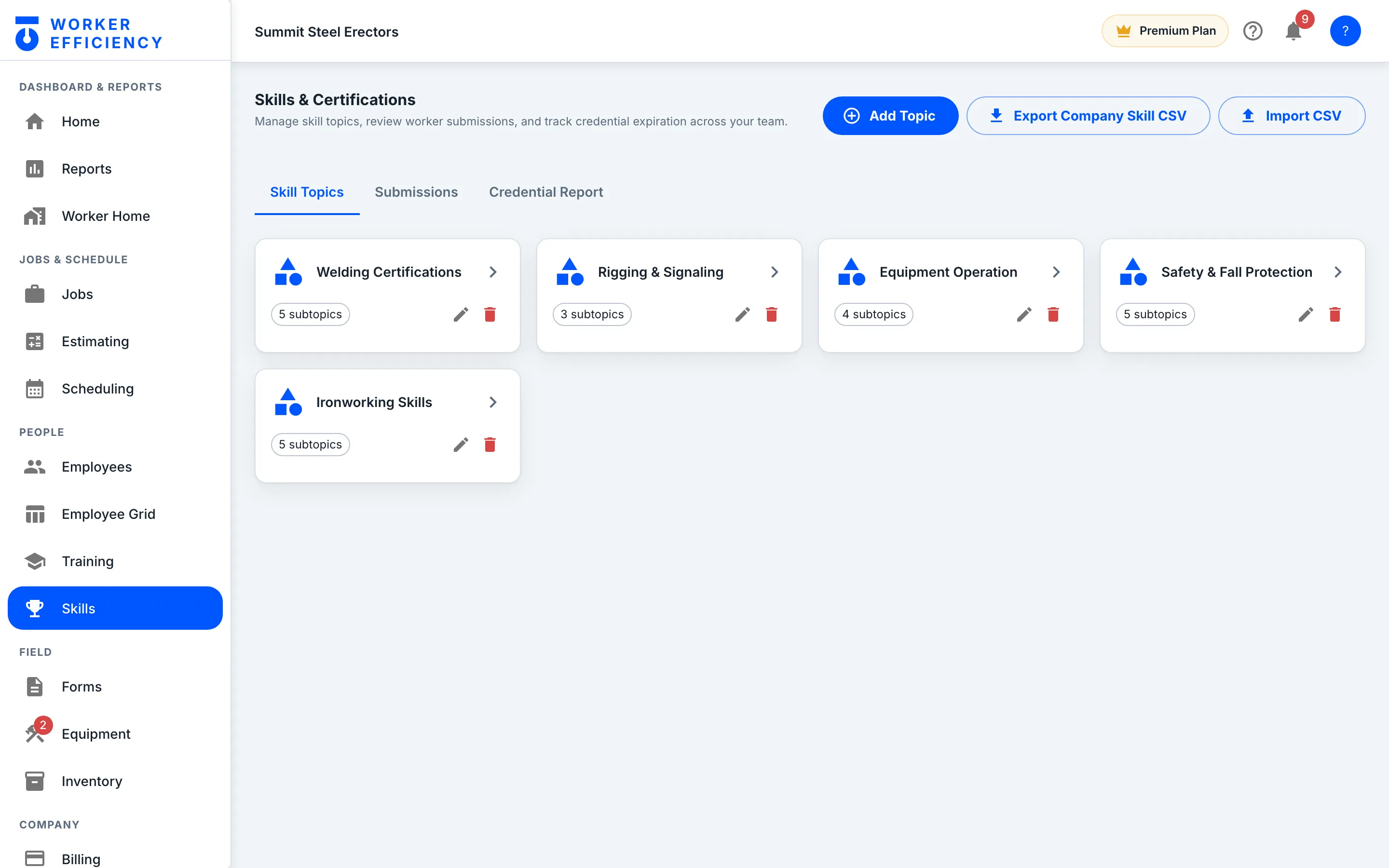Delete the Rigging & Signaling topic
The width and height of the screenshot is (1389, 868).
pyautogui.click(x=771, y=314)
